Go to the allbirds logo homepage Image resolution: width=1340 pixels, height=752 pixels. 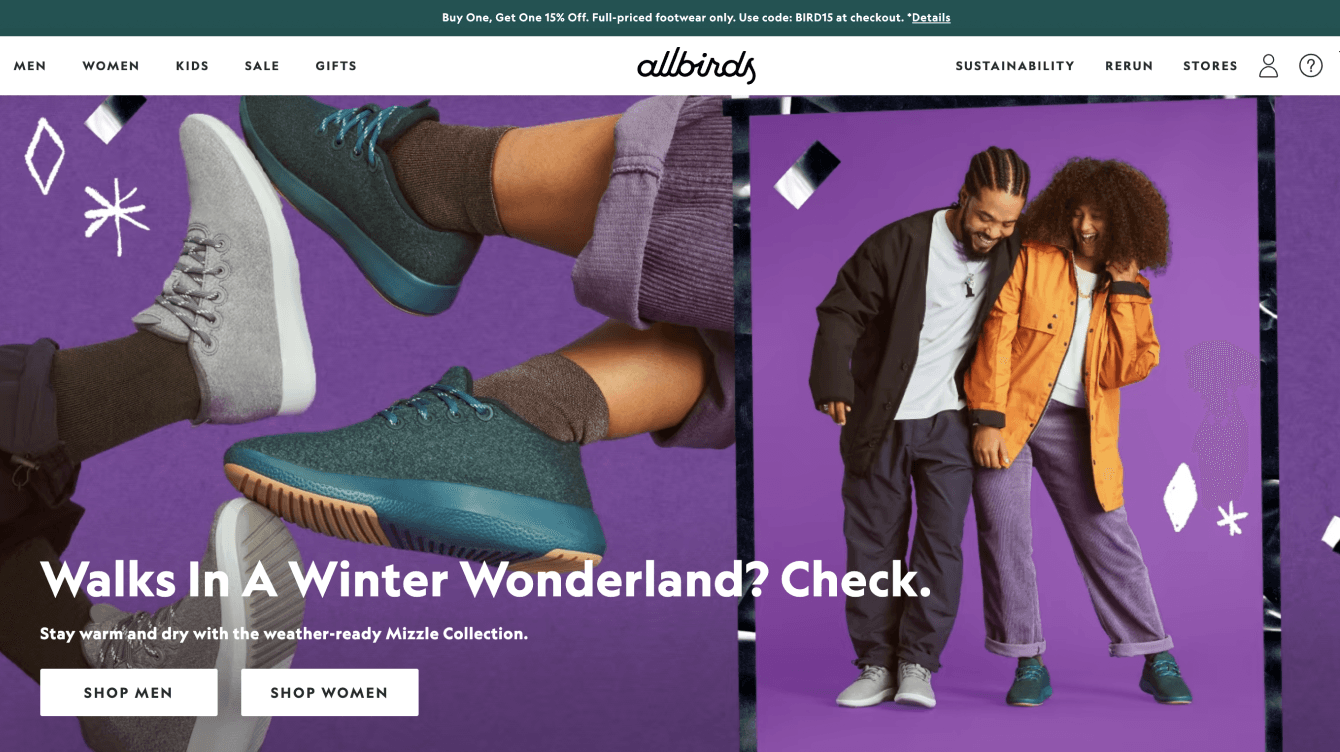click(x=696, y=66)
